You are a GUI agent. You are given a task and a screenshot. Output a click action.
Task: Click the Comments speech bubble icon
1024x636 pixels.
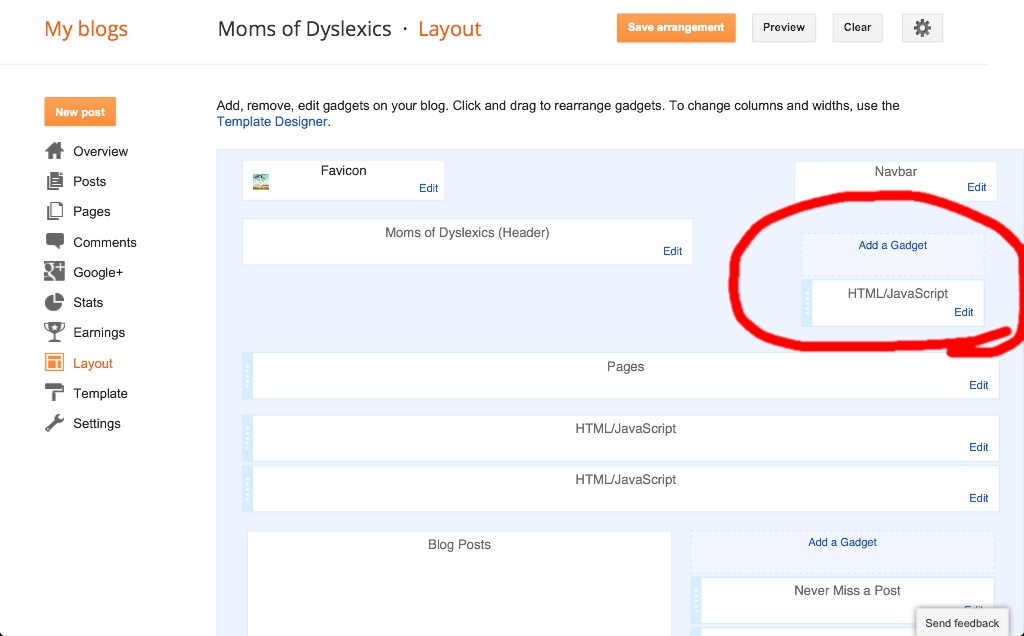54,241
